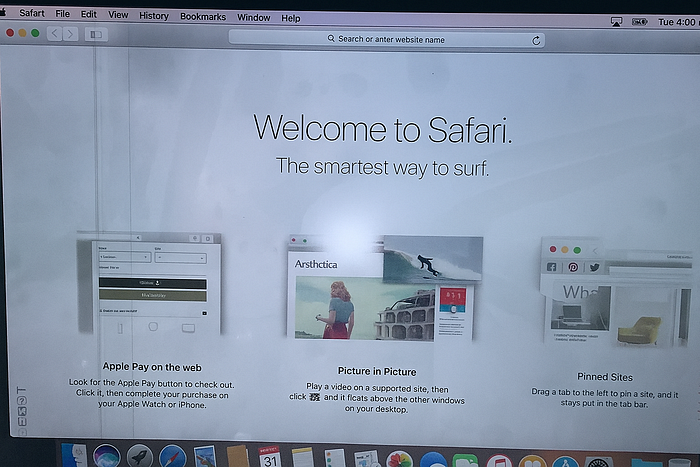Click the Aesthetica page title in illustration
The image size is (700, 467).
(x=316, y=264)
